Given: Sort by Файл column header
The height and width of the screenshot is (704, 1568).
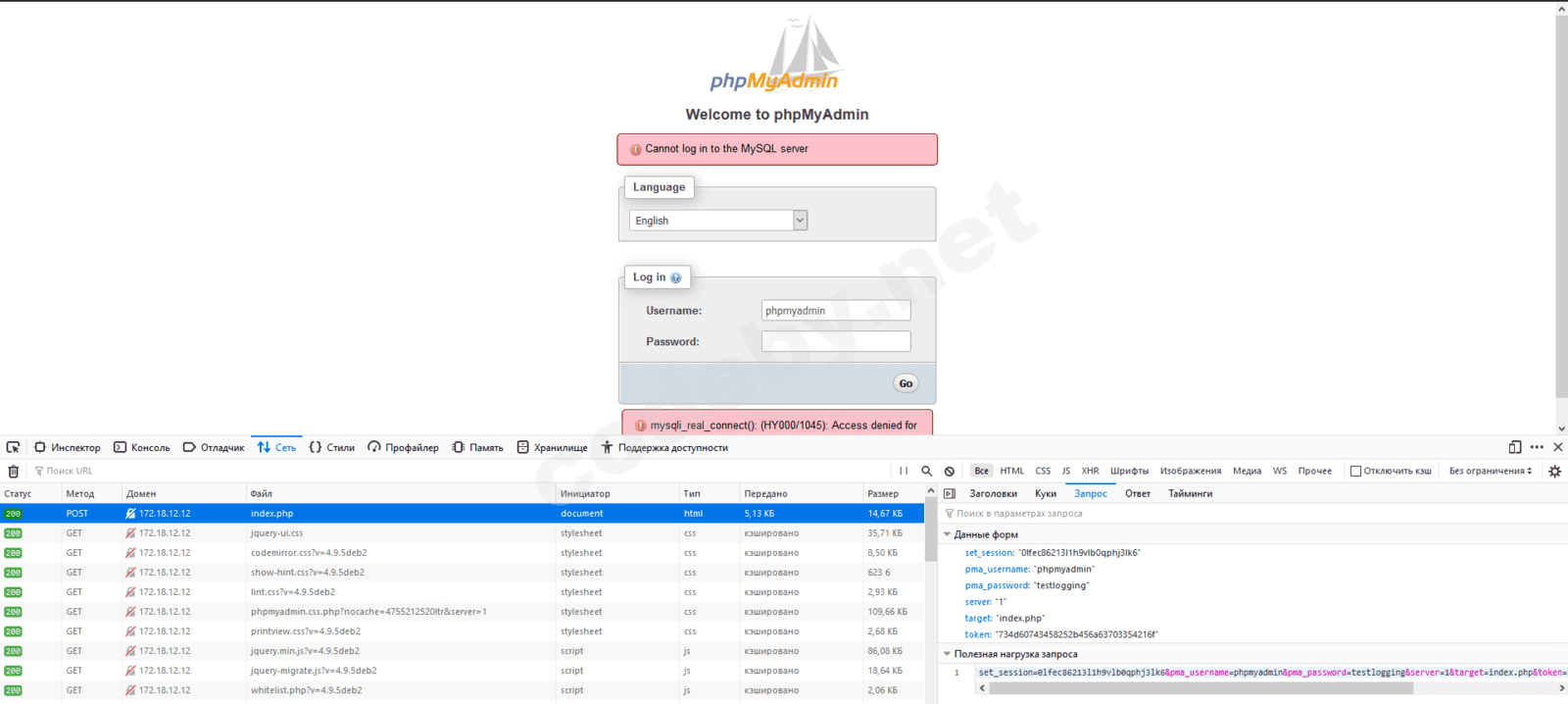Looking at the screenshot, I should (x=401, y=493).
